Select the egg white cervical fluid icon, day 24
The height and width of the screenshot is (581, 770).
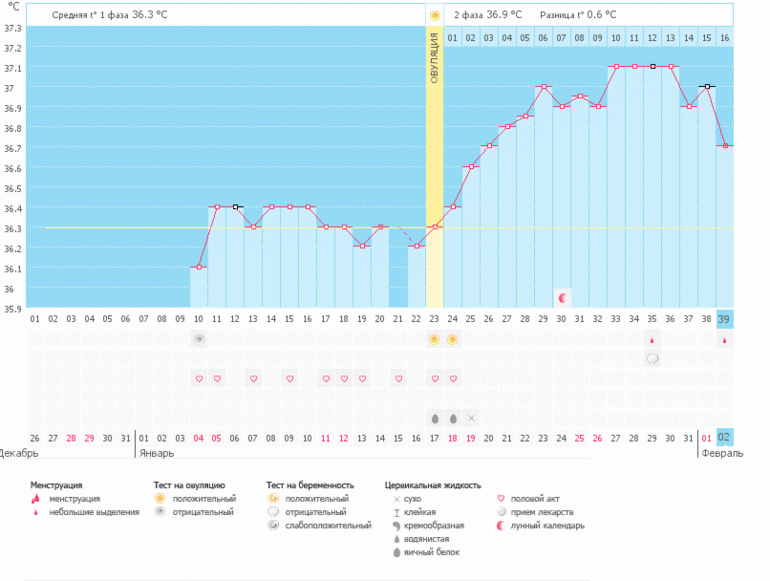tap(453, 418)
